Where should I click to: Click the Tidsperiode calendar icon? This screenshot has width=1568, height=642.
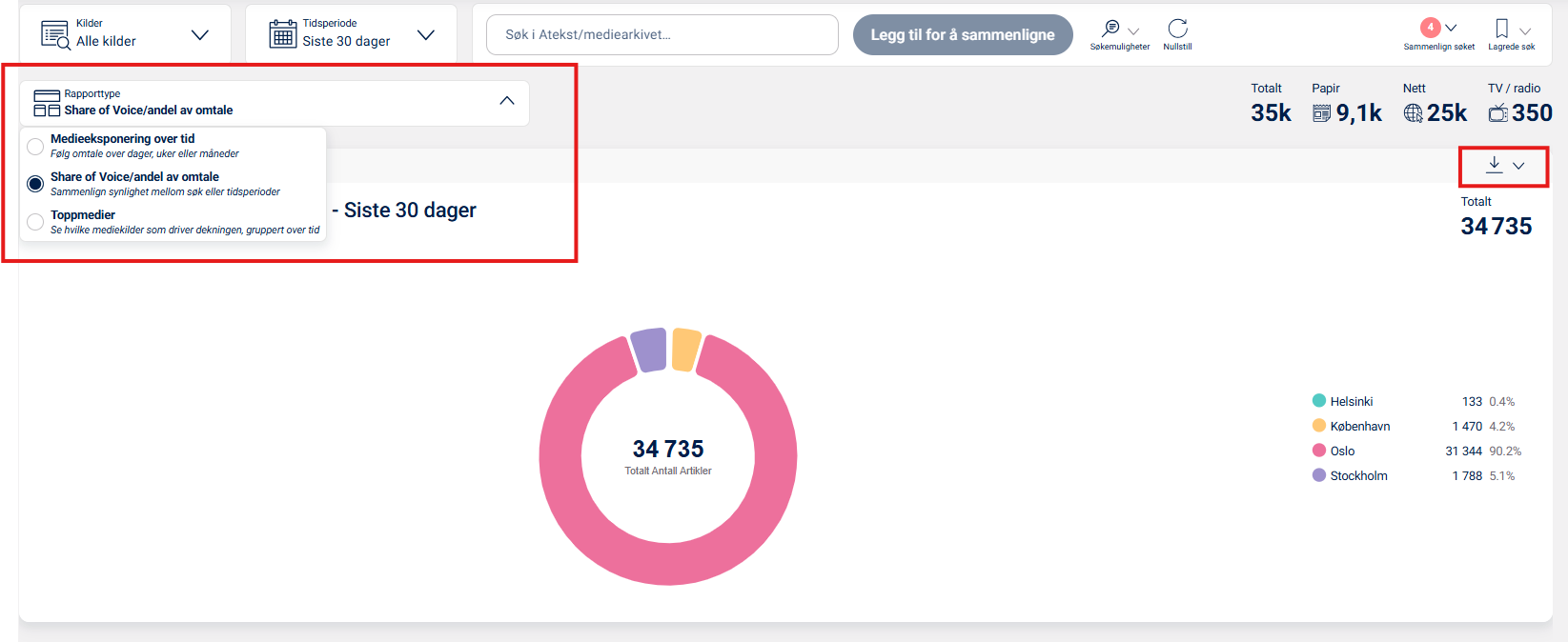282,34
